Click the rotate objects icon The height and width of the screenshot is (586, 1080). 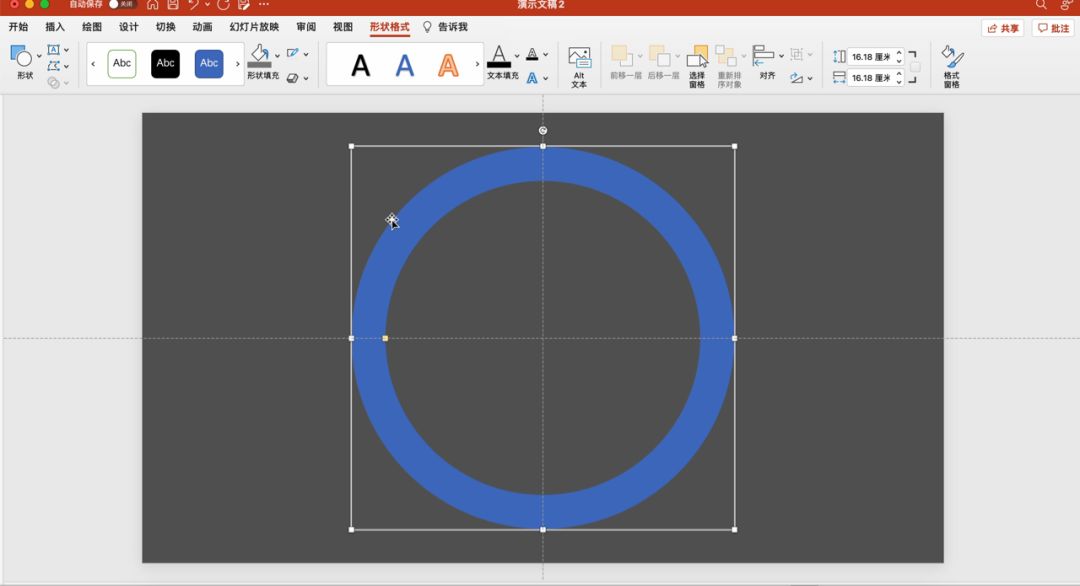(797, 78)
